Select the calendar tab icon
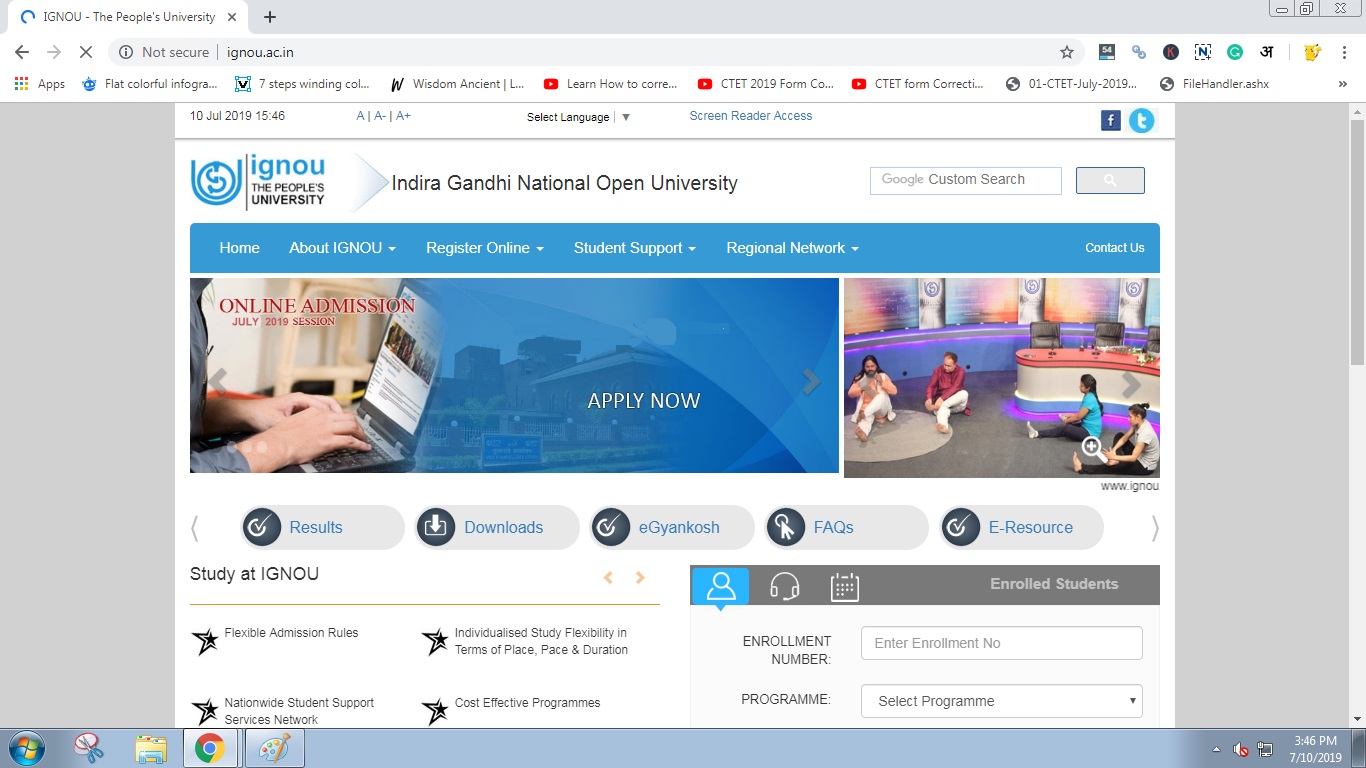The width and height of the screenshot is (1366, 768). click(x=845, y=586)
